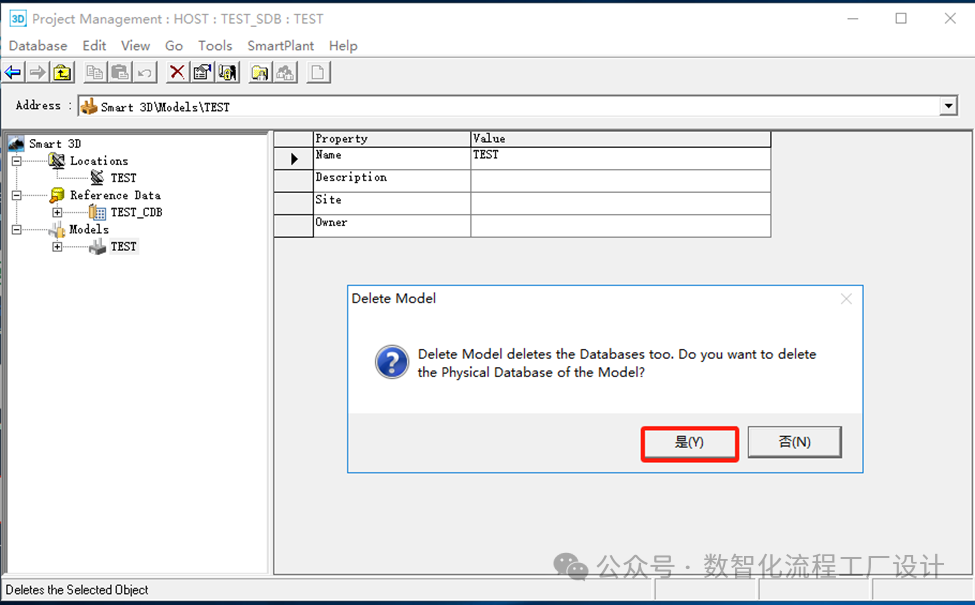
Task: Click the Address path input field
Action: [517, 106]
